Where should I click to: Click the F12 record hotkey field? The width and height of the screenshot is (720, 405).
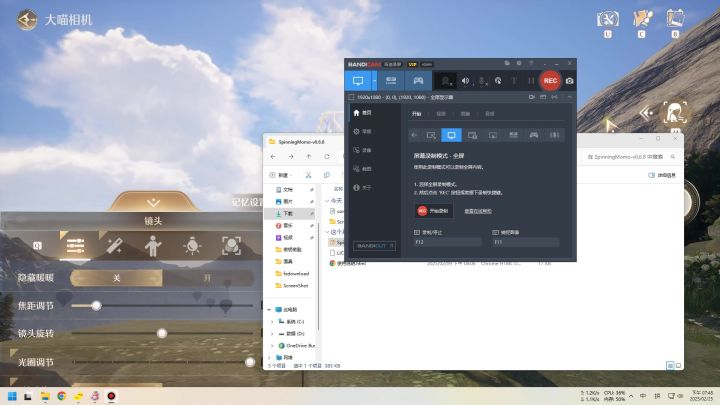coord(448,242)
